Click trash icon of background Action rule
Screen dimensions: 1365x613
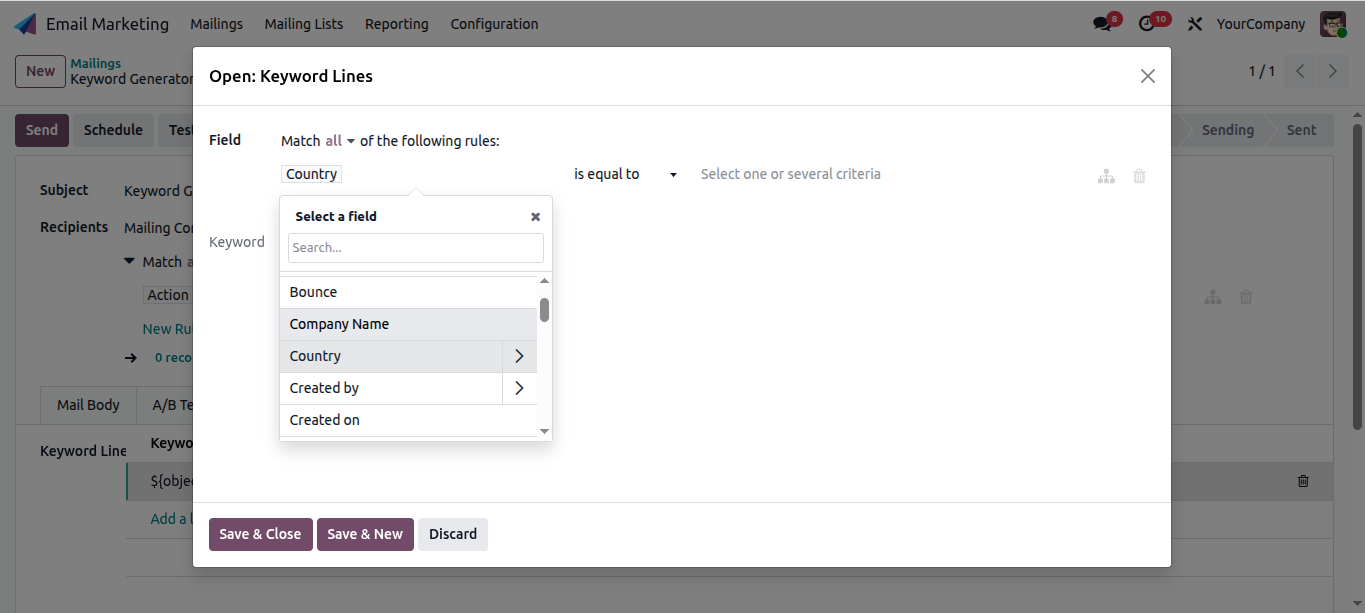pos(1246,297)
